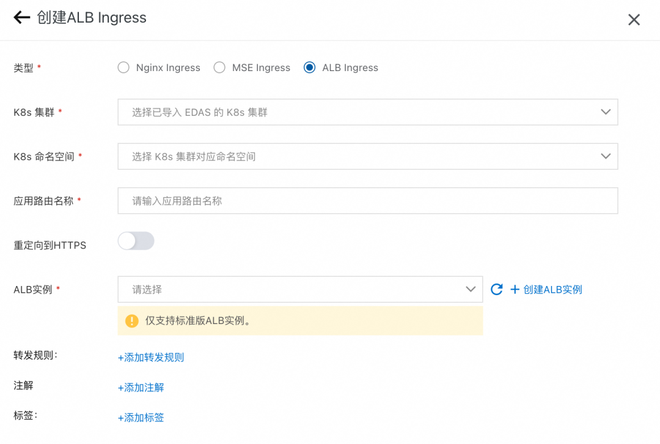The width and height of the screenshot is (660, 444).
Task: Select the Nginx Ingress radio button
Action: pyautogui.click(x=123, y=67)
